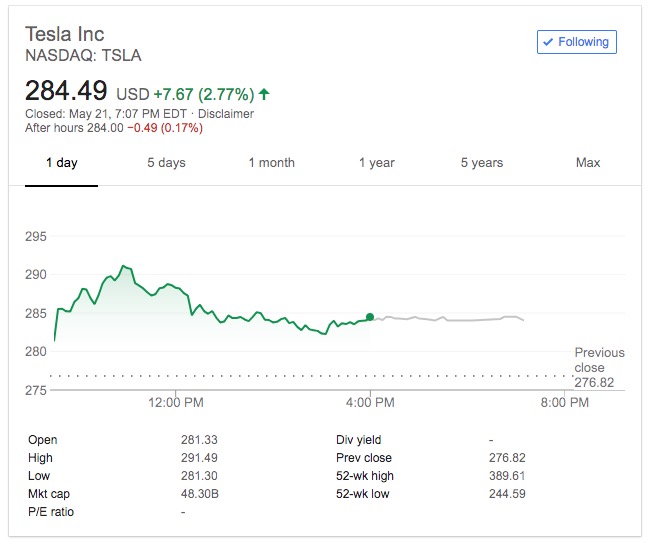
Task: Select the 1 day tab
Action: (61, 163)
